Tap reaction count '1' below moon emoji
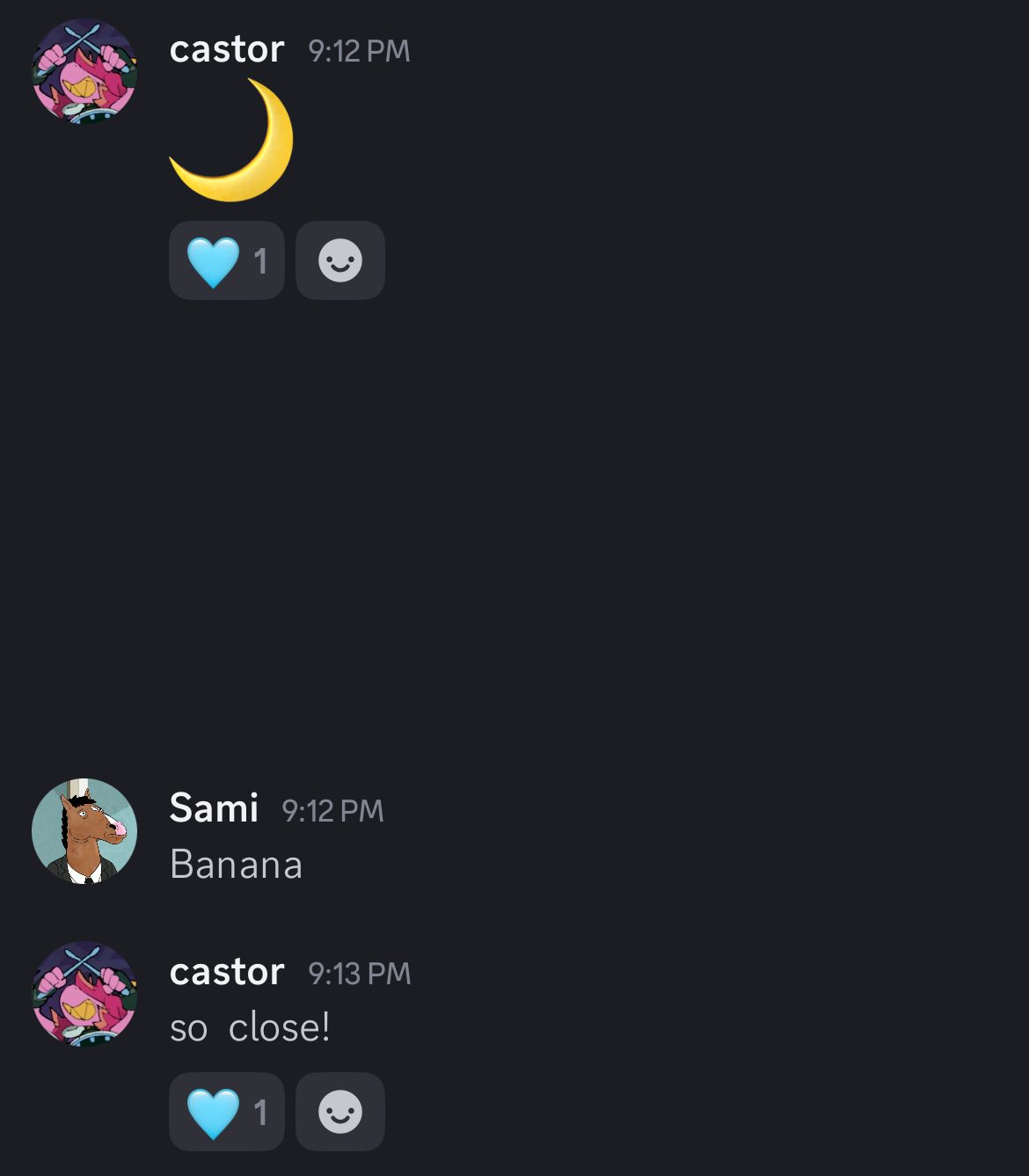 [260, 261]
